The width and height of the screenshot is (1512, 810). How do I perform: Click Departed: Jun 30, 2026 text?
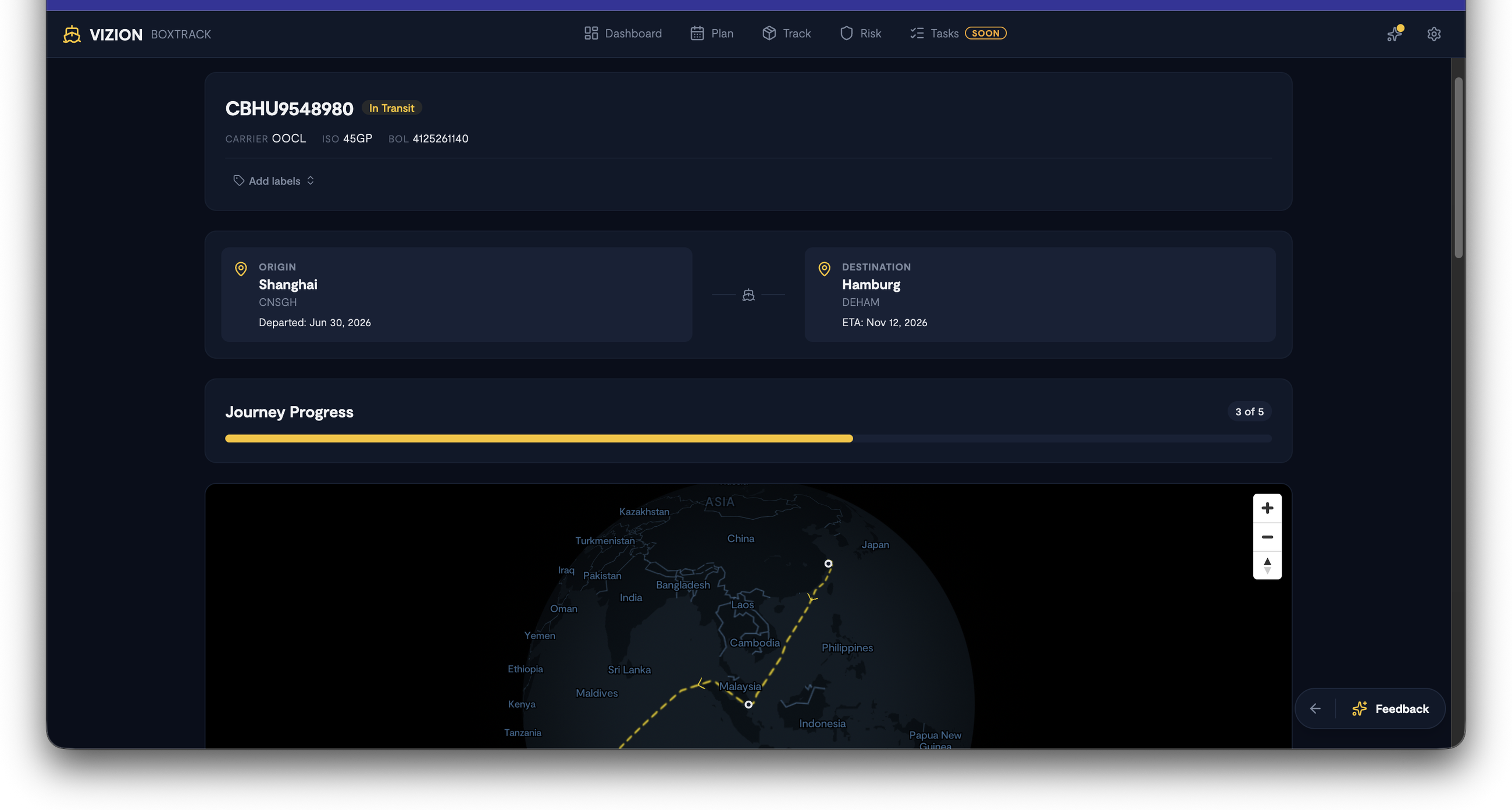tap(315, 322)
